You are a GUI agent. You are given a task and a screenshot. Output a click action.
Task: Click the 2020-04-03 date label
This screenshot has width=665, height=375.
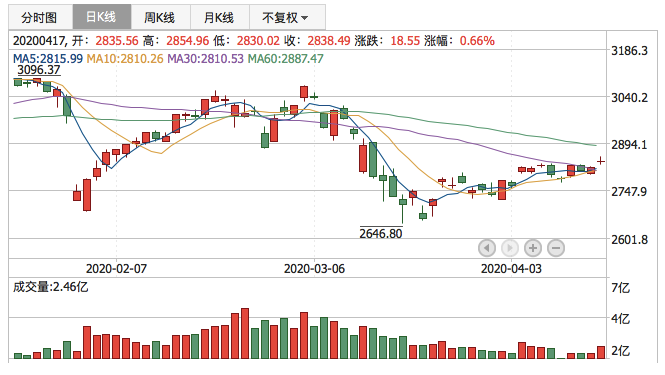(x=511, y=269)
